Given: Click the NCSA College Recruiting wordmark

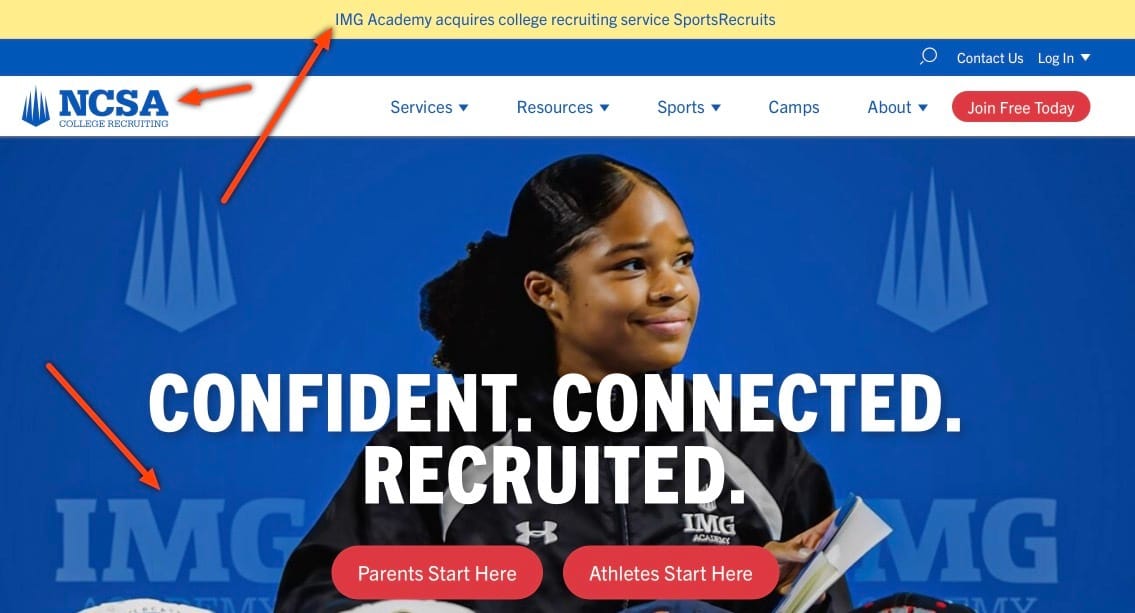Looking at the screenshot, I should click(x=114, y=108).
